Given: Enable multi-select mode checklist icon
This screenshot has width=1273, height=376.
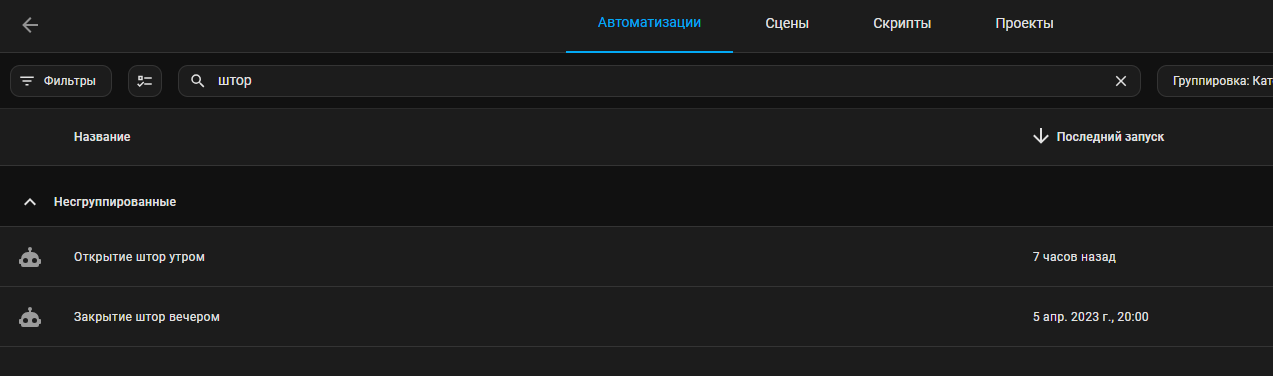Looking at the screenshot, I should (x=145, y=81).
